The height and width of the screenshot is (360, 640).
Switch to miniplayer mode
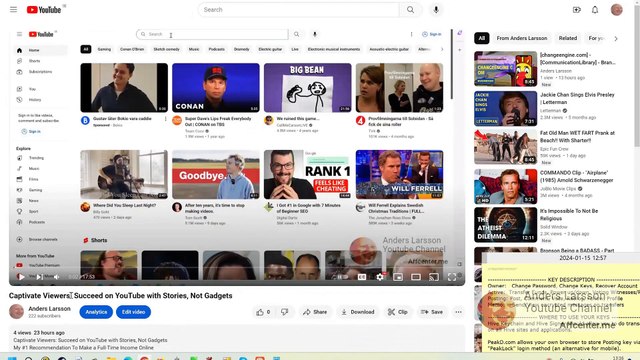(x=398, y=277)
